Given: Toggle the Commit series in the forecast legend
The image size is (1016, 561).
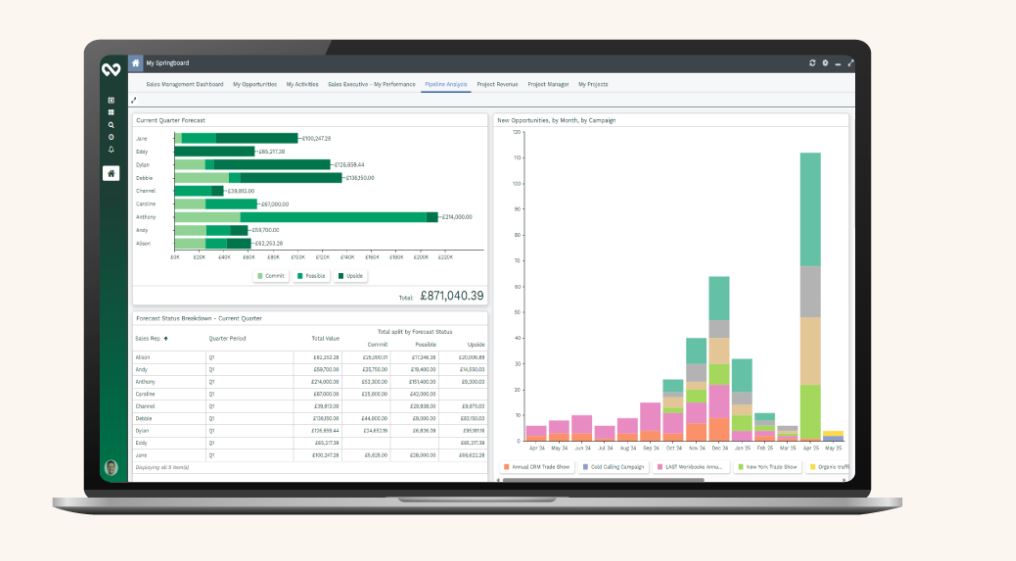Looking at the screenshot, I should pos(272,275).
